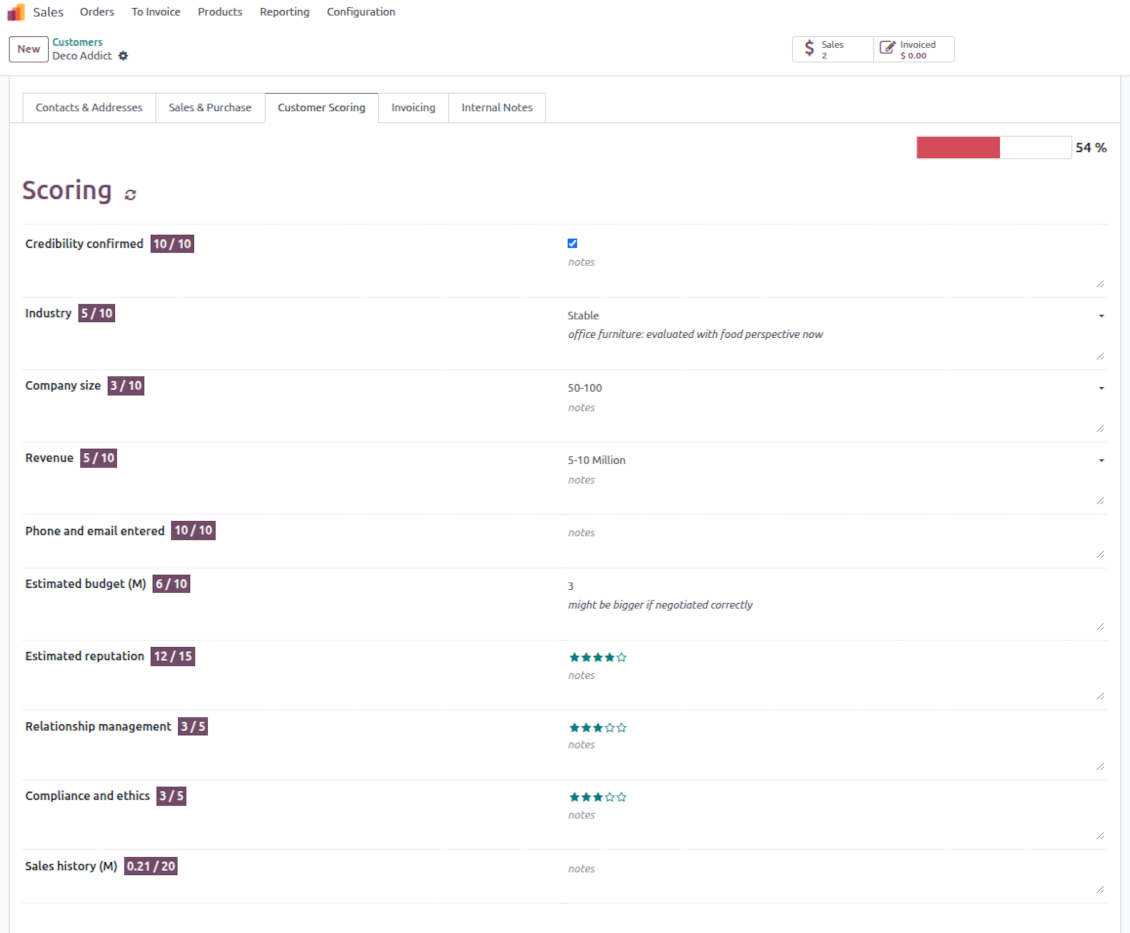This screenshot has width=1130, height=933.
Task: Open the Contacts & Addresses tab
Action: 89,108
